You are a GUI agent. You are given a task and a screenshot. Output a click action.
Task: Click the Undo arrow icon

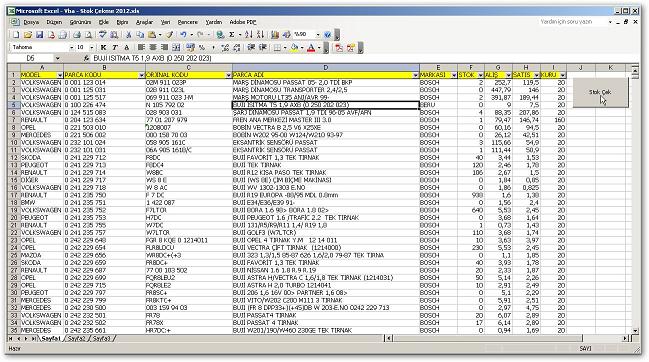pos(183,35)
